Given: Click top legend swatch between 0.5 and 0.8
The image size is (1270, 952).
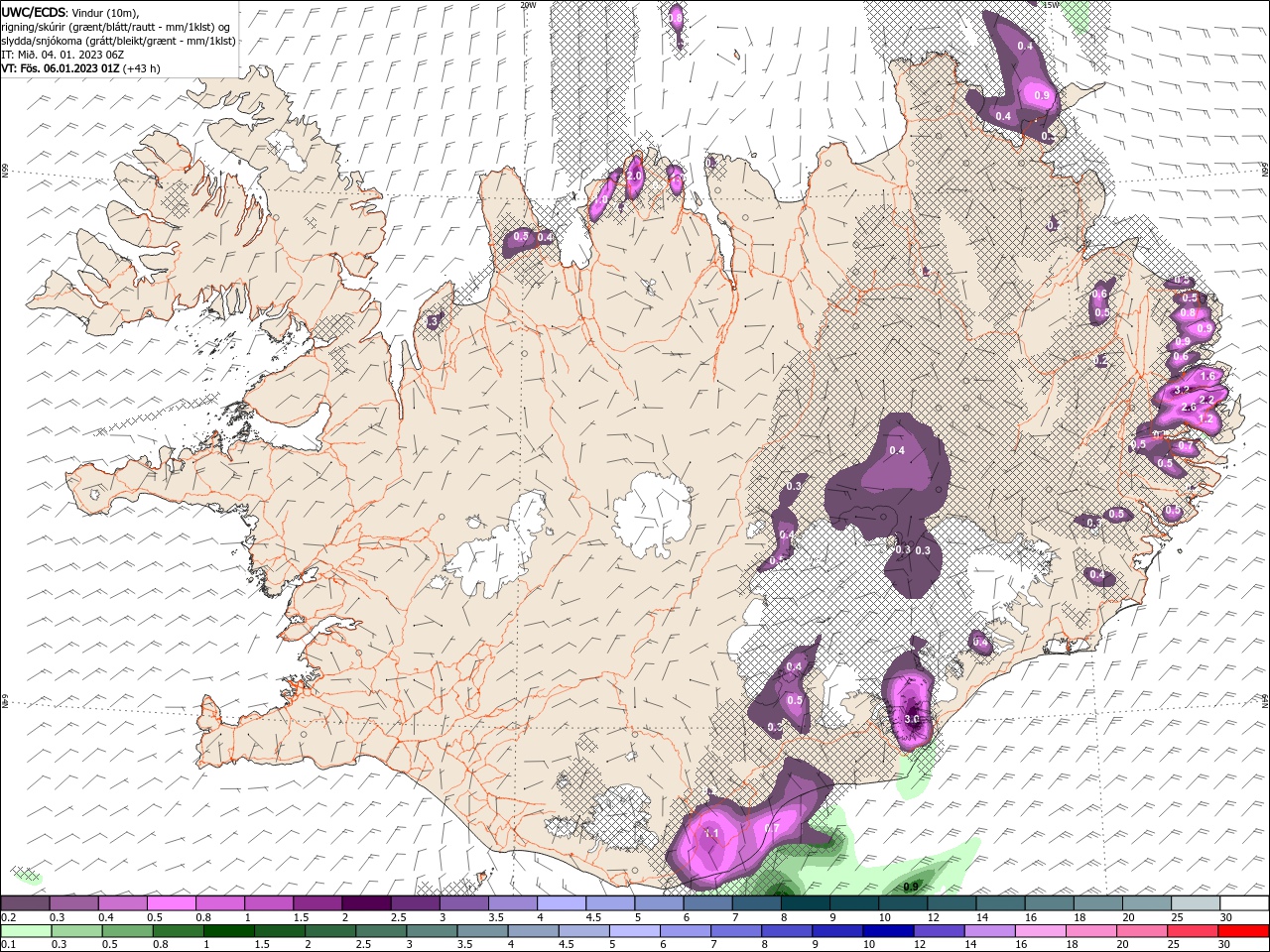Looking at the screenshot, I should [x=171, y=903].
